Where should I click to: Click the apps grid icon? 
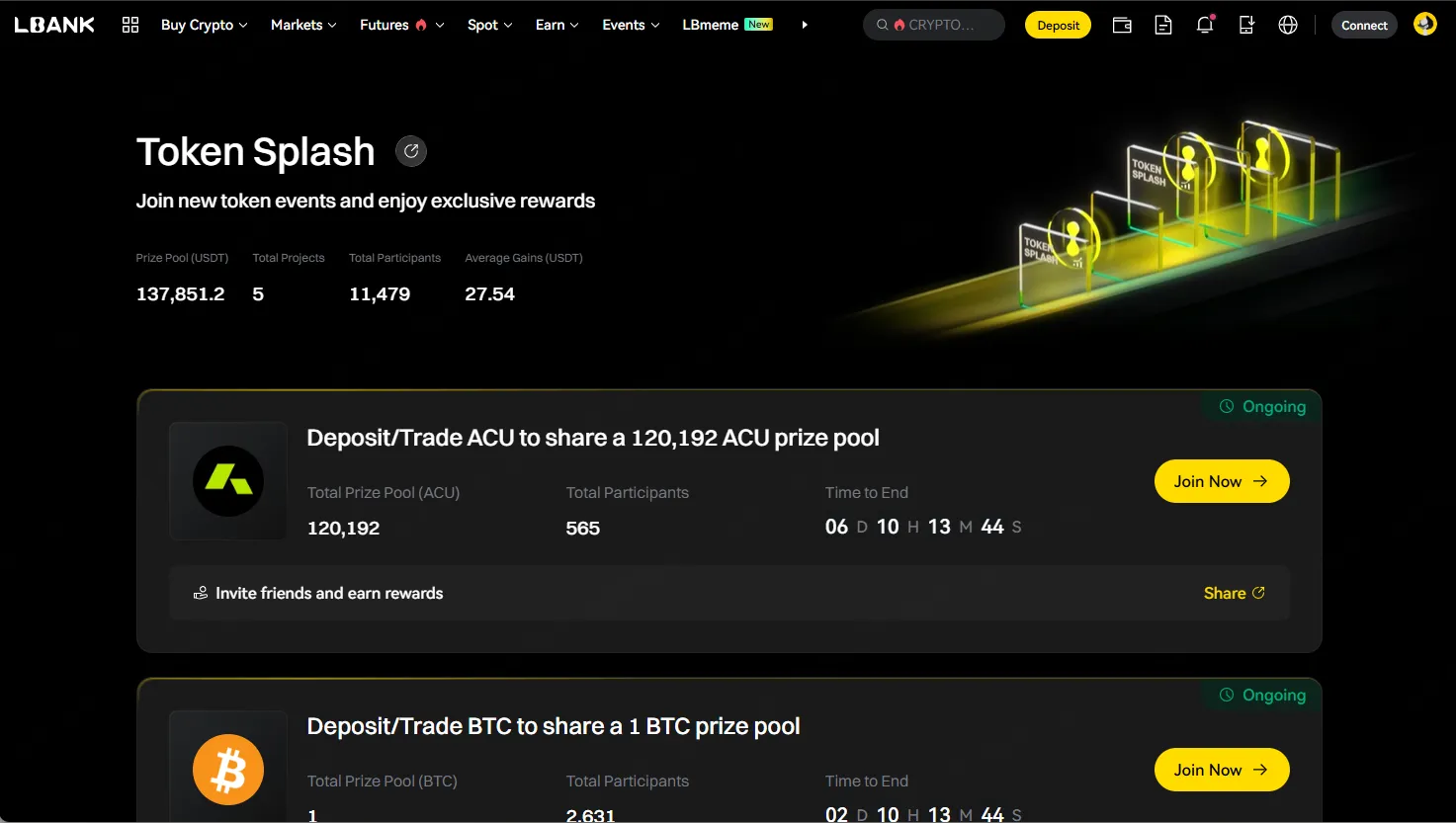point(130,25)
